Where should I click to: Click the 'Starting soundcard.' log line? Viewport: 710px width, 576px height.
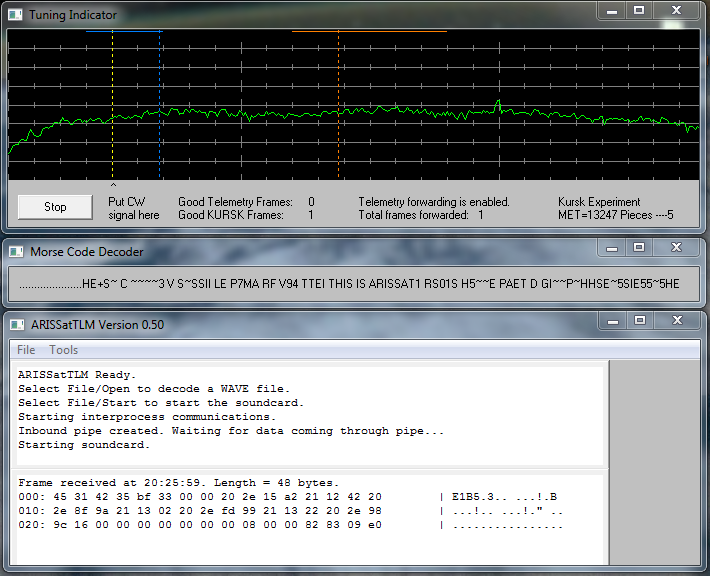(84, 445)
